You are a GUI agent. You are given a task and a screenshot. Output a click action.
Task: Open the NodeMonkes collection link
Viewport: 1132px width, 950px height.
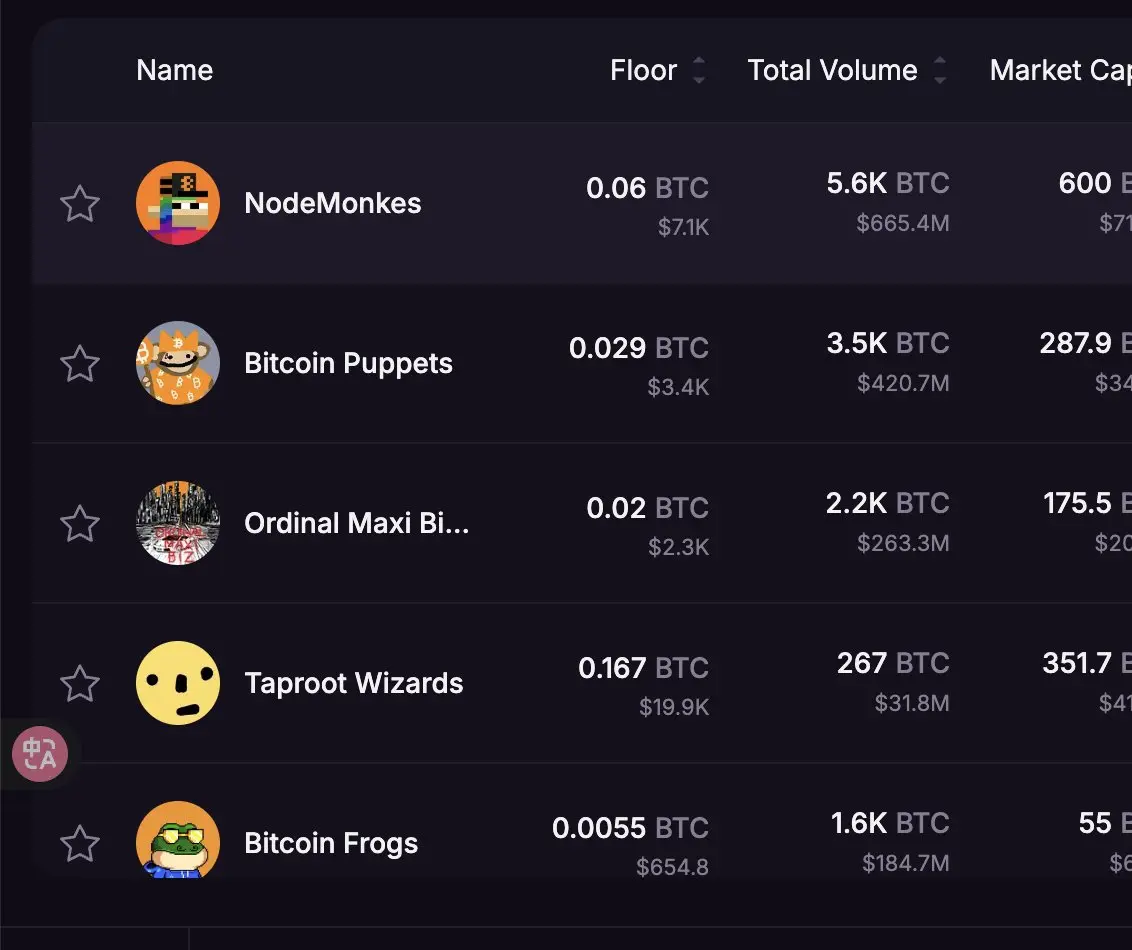[333, 203]
